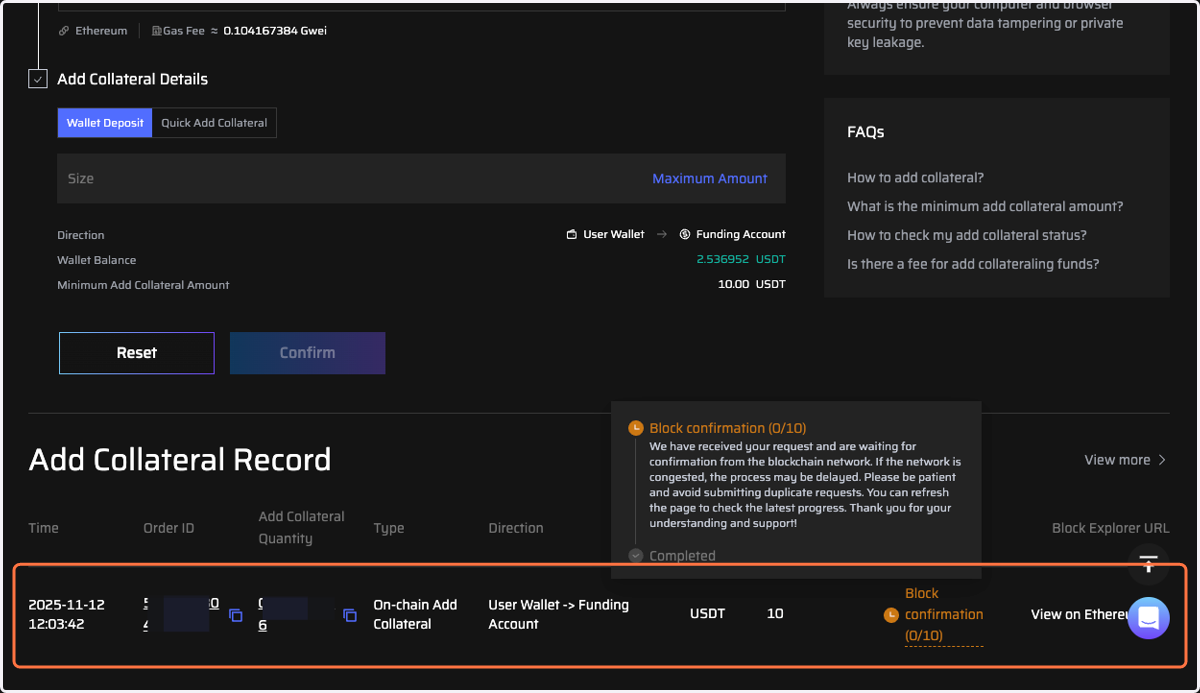This screenshot has height=693, width=1200.
Task: Click the 2025-11-12 12:03:42 timestamp cell
Action: click(x=66, y=614)
